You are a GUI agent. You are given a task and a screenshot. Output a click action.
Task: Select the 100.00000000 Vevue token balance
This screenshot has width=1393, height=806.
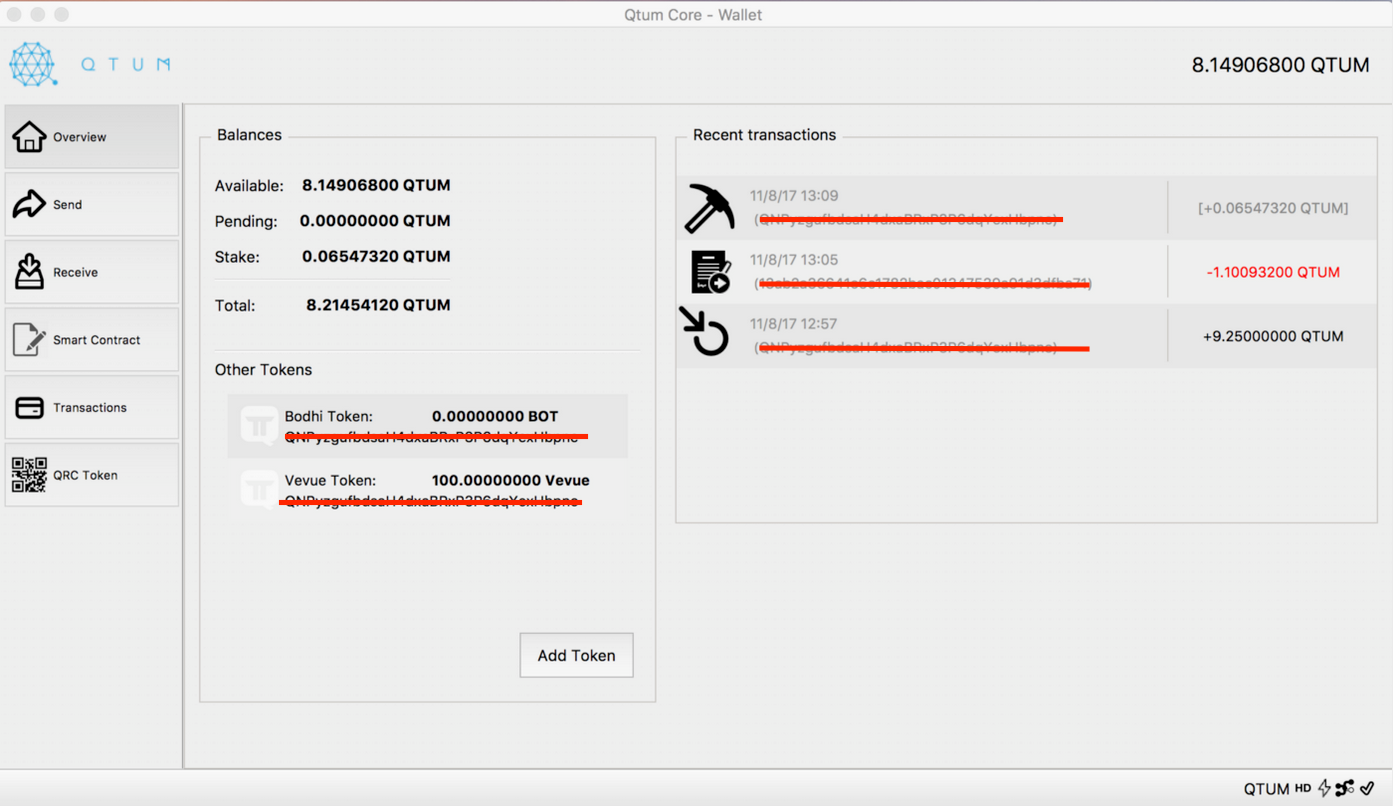click(x=510, y=480)
